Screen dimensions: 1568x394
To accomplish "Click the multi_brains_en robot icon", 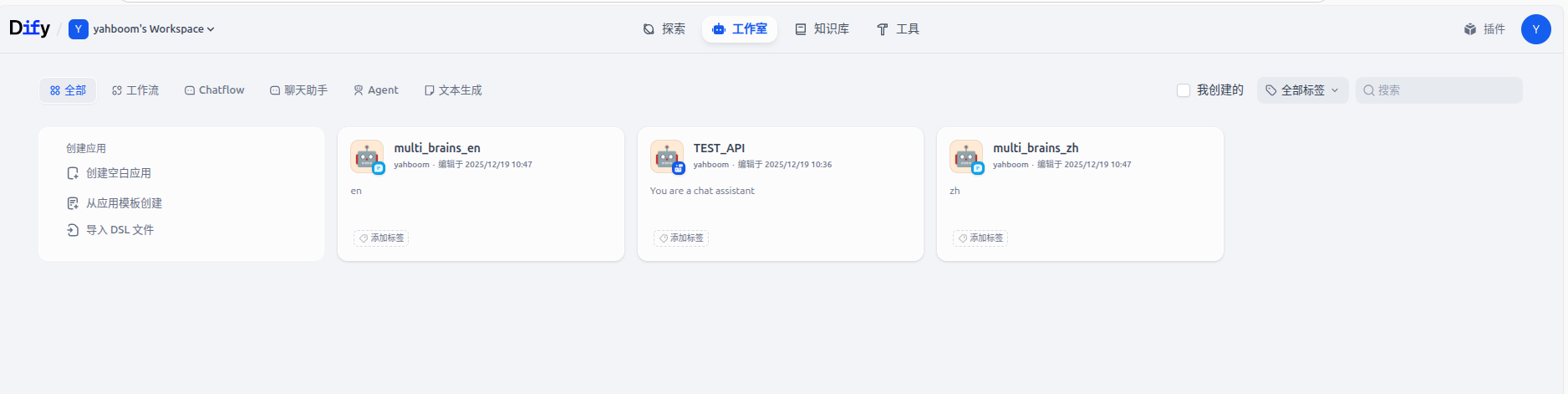I will tap(367, 156).
